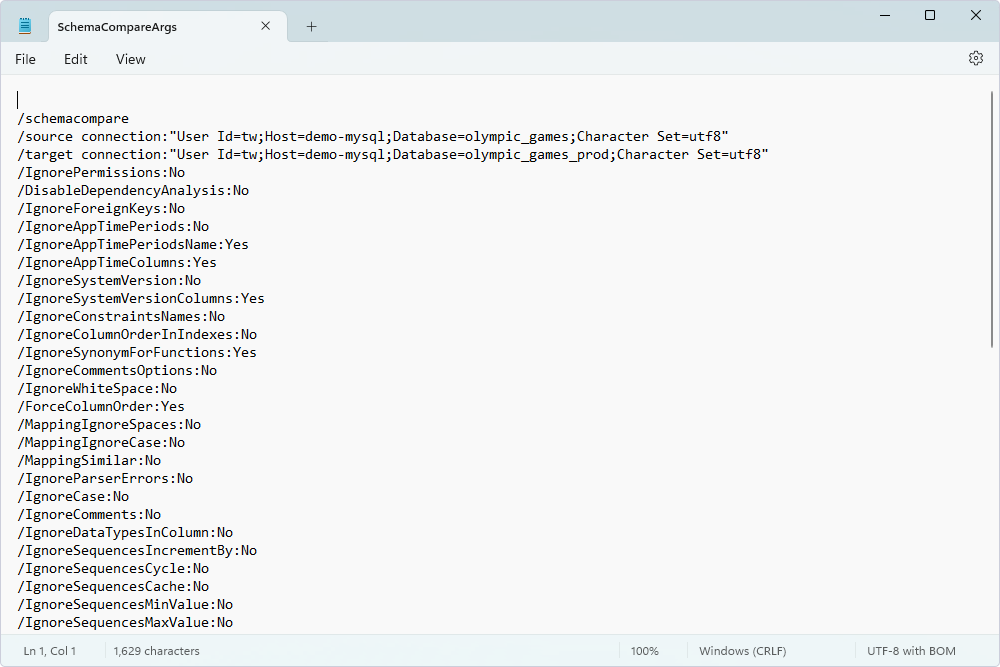Screen dimensions: 1000x667
Task: Click the /IgnoreConstraintsNames:No line
Action: coord(121,316)
